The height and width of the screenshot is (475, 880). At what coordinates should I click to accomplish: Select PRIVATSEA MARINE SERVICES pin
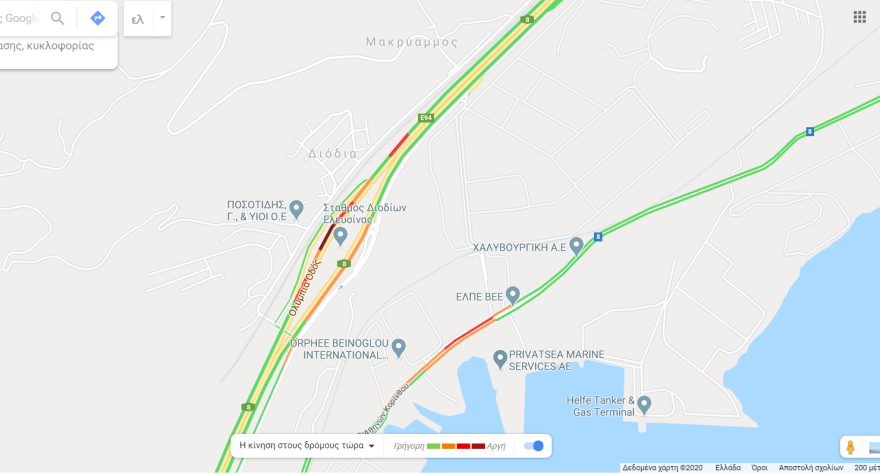[499, 359]
